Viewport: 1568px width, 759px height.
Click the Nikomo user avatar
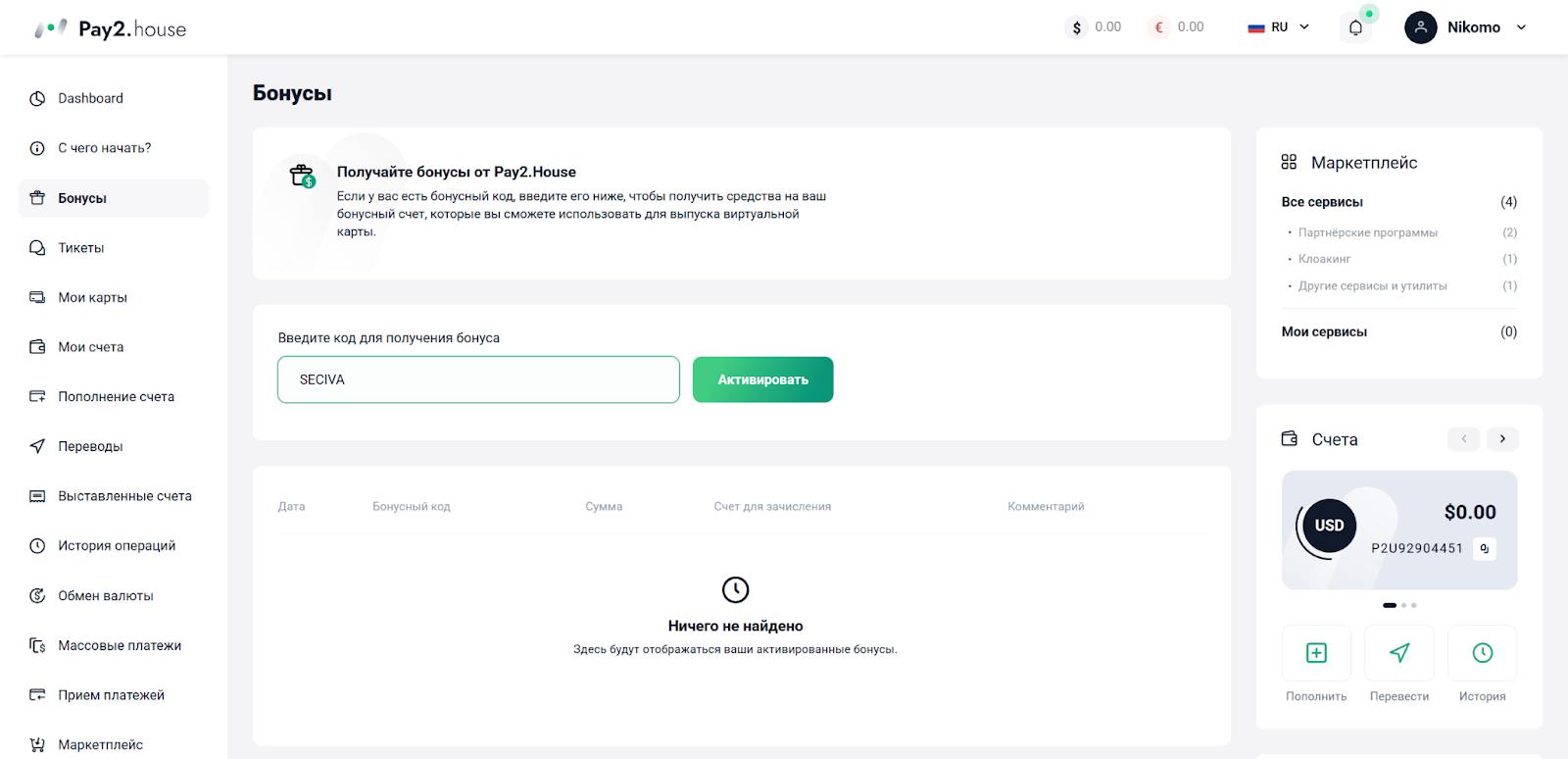tap(1420, 27)
